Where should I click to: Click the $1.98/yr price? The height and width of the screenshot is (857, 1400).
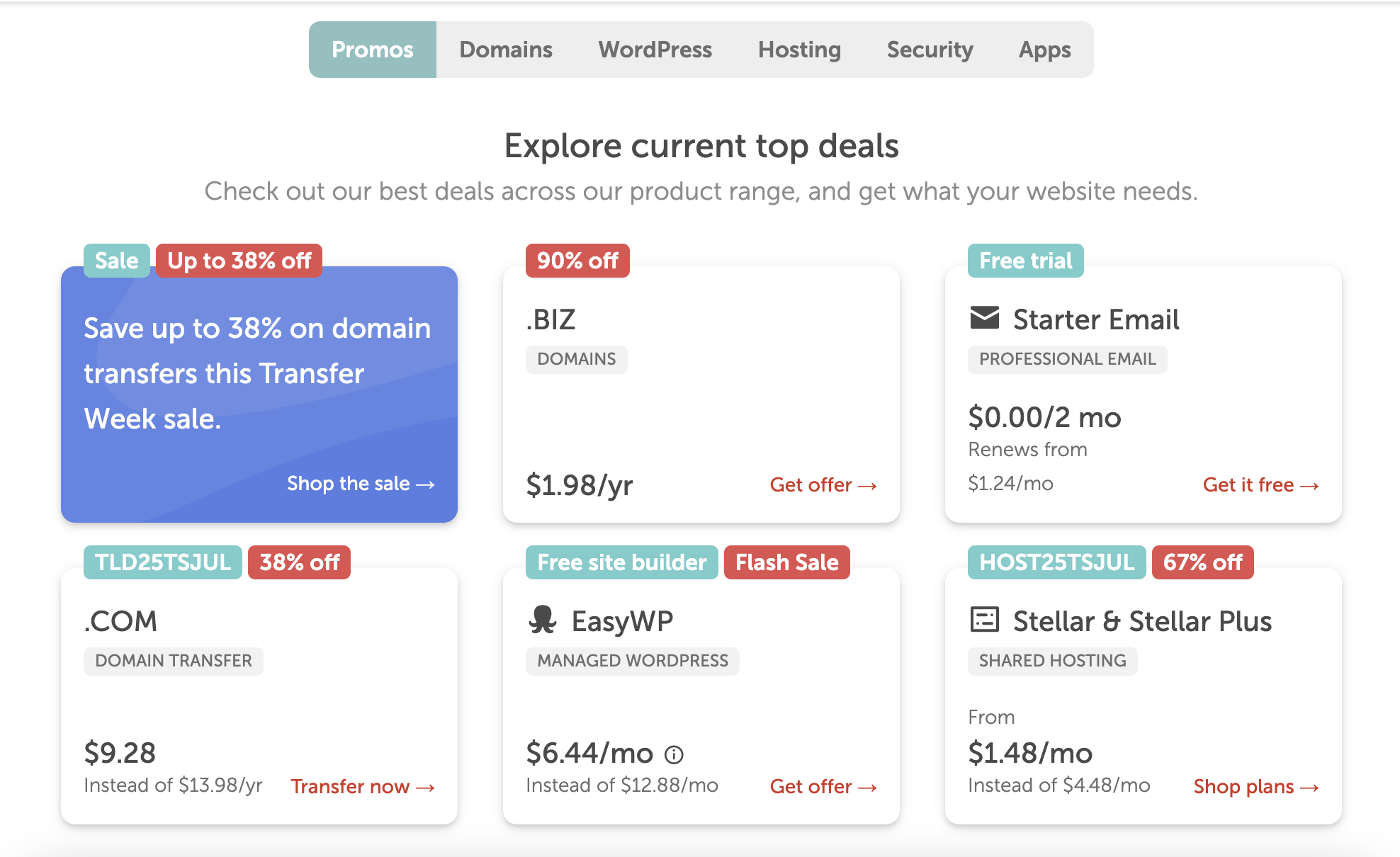tap(580, 486)
